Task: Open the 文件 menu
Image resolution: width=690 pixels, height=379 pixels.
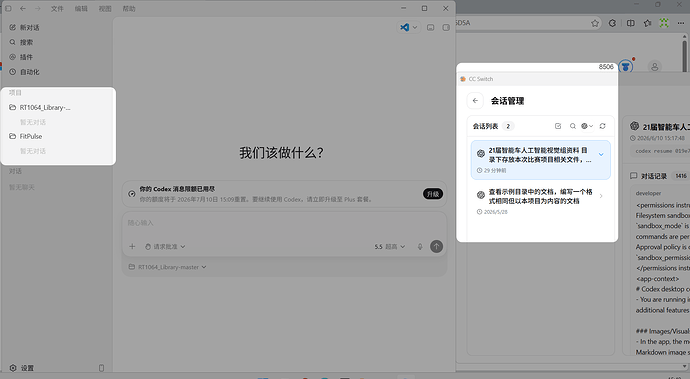Action: (57, 8)
